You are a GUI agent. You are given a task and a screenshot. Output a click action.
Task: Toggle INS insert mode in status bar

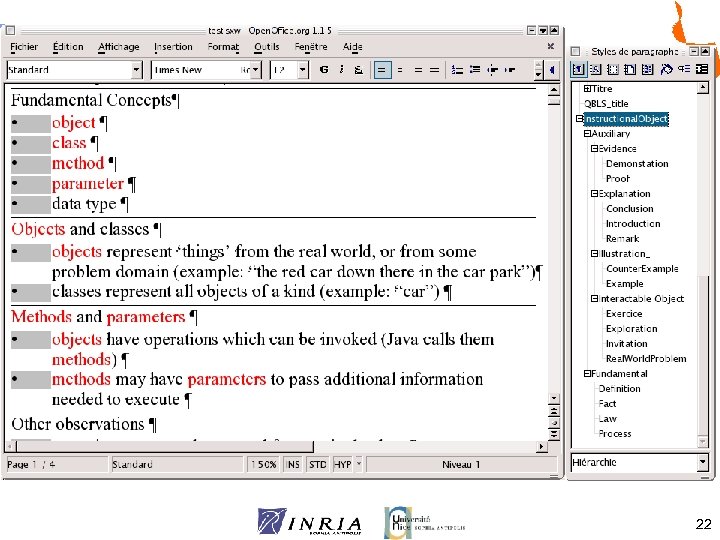pos(293,464)
